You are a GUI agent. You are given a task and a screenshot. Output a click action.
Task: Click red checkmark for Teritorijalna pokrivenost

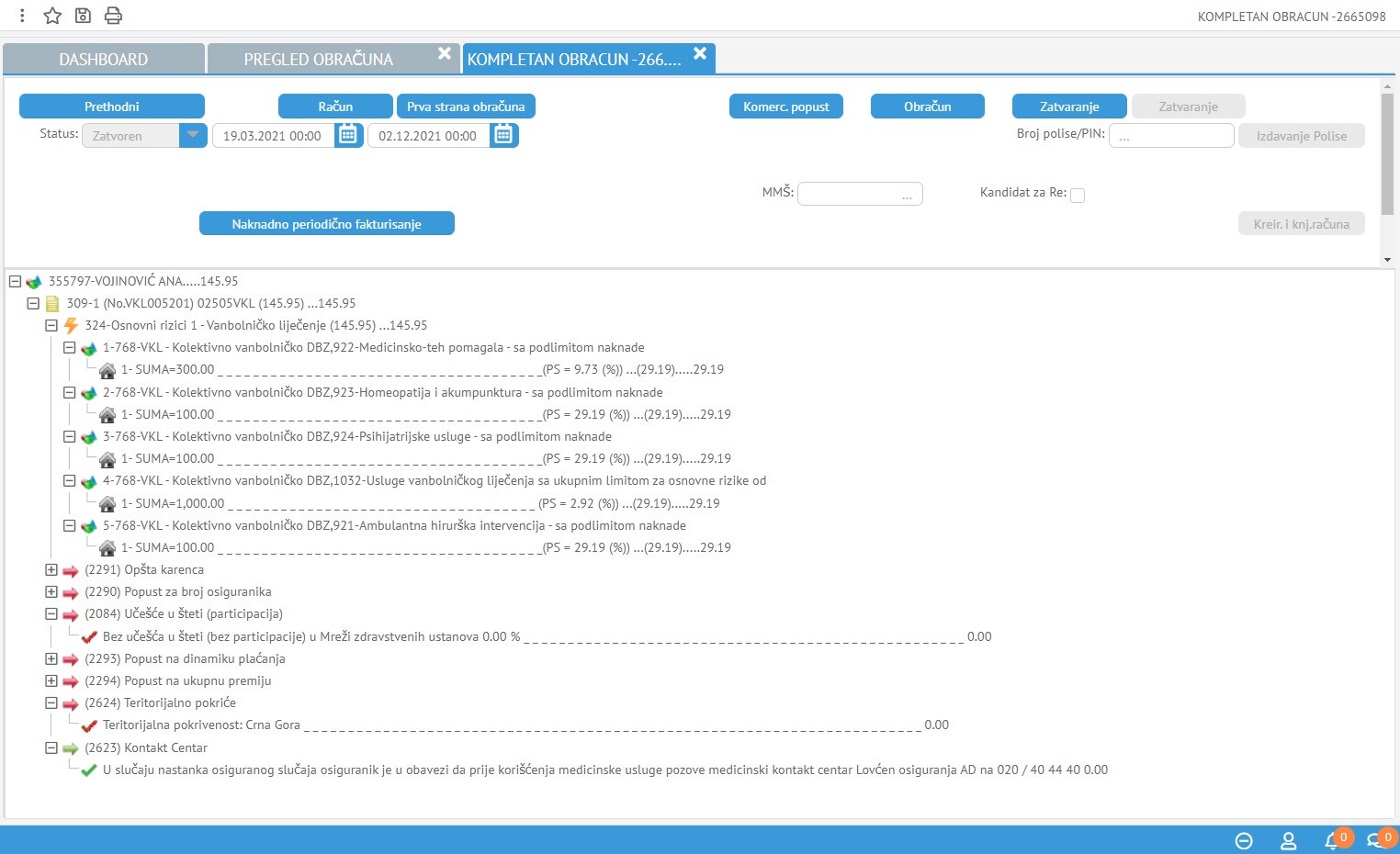point(89,725)
